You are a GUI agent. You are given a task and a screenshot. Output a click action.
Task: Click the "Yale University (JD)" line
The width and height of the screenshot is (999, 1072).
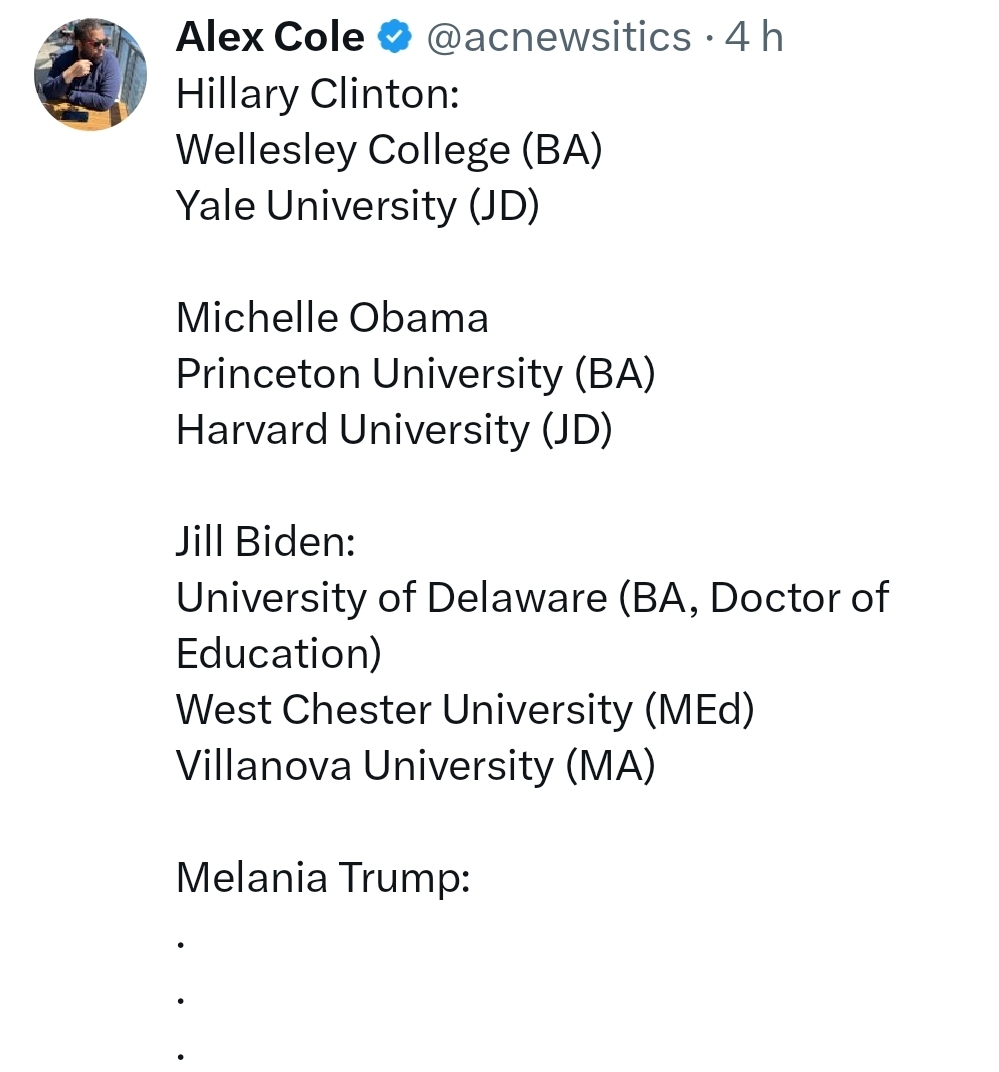point(357,206)
